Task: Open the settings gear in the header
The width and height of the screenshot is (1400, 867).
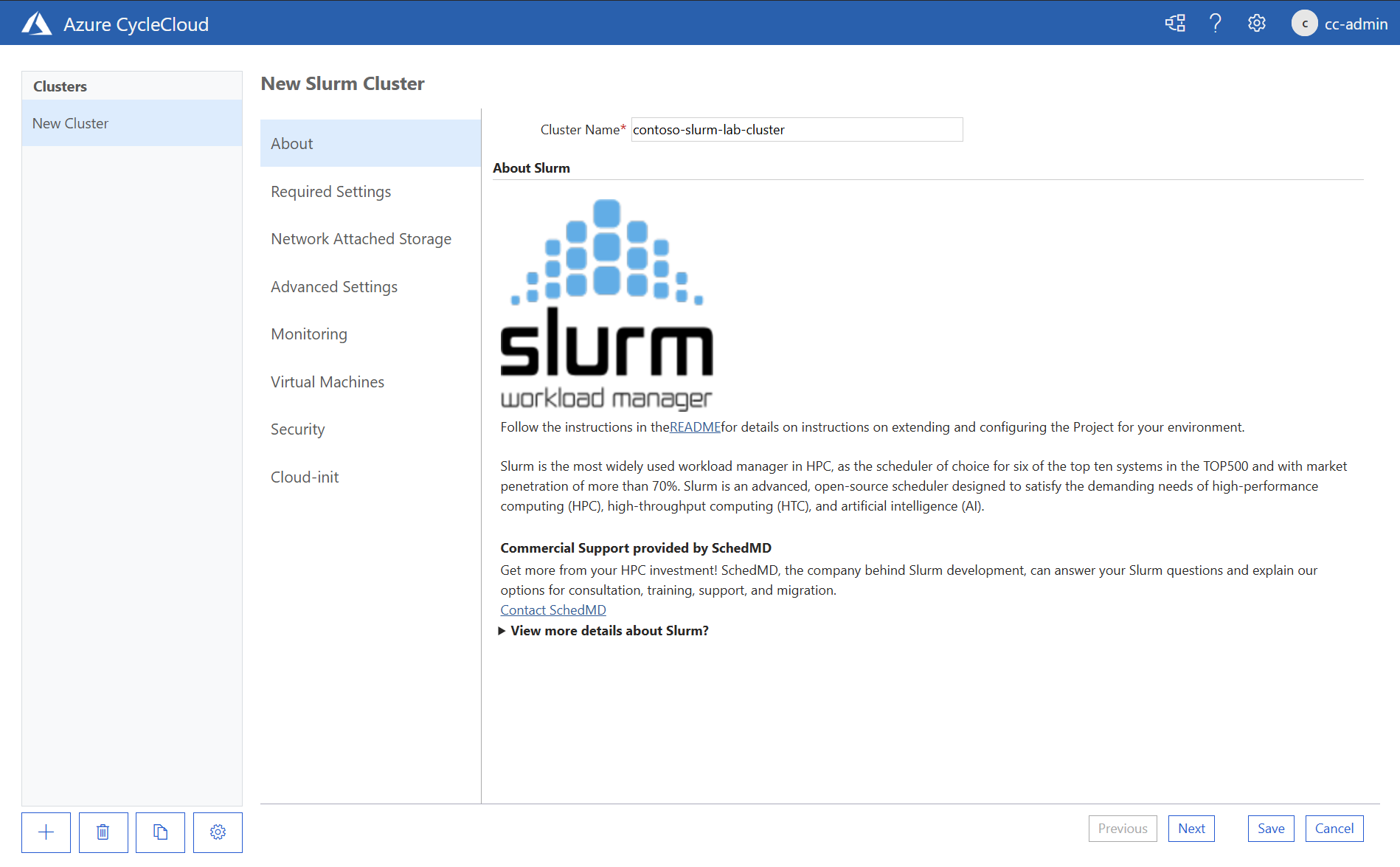Action: 1257,24
